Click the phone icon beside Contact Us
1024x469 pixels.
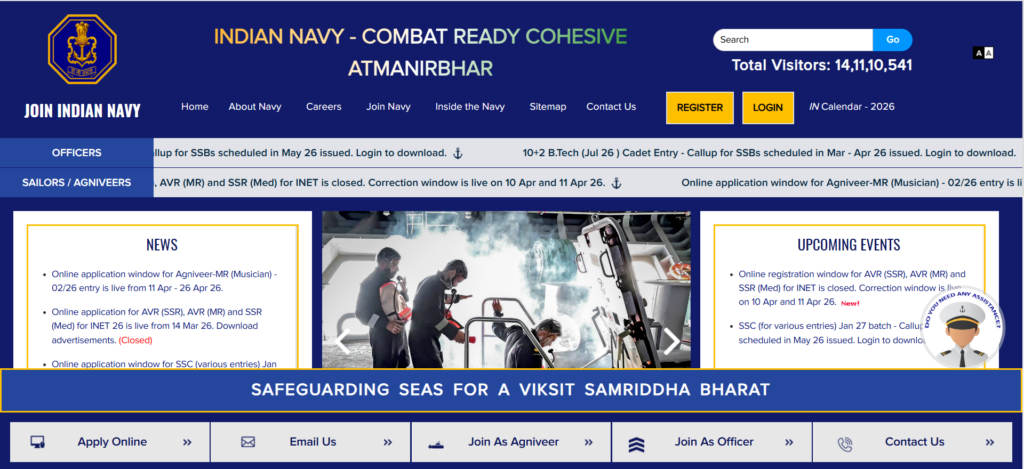click(844, 444)
